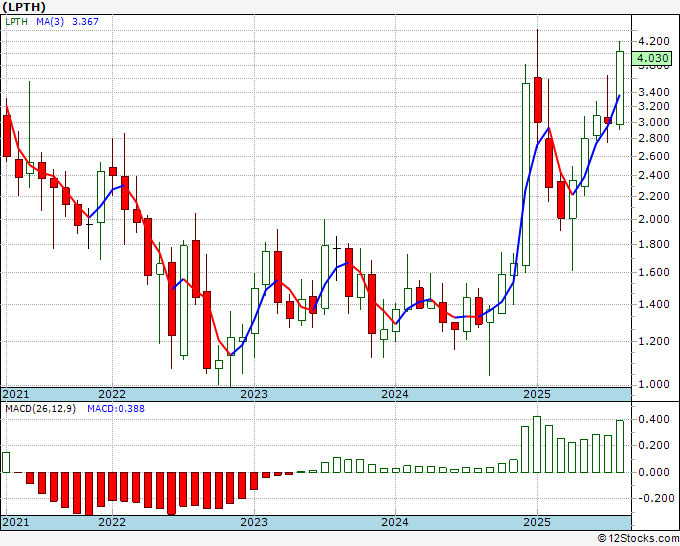Click the 1.000 price axis label
The image size is (680, 546).
653,384
